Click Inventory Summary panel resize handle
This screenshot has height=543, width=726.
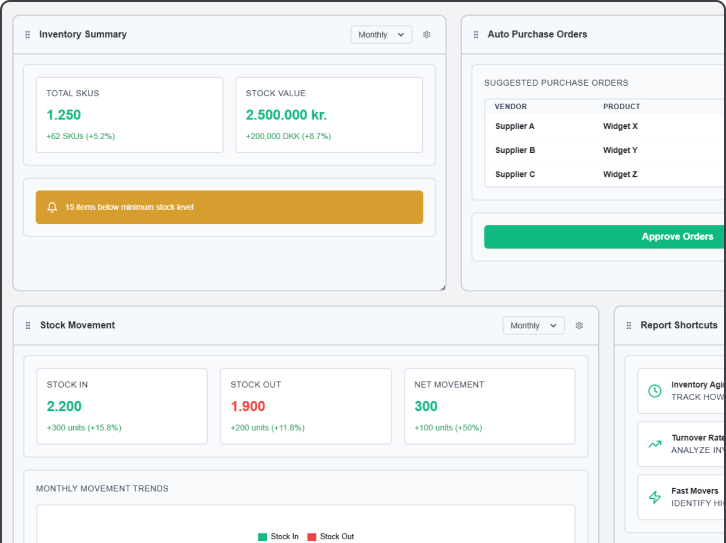click(x=442, y=287)
